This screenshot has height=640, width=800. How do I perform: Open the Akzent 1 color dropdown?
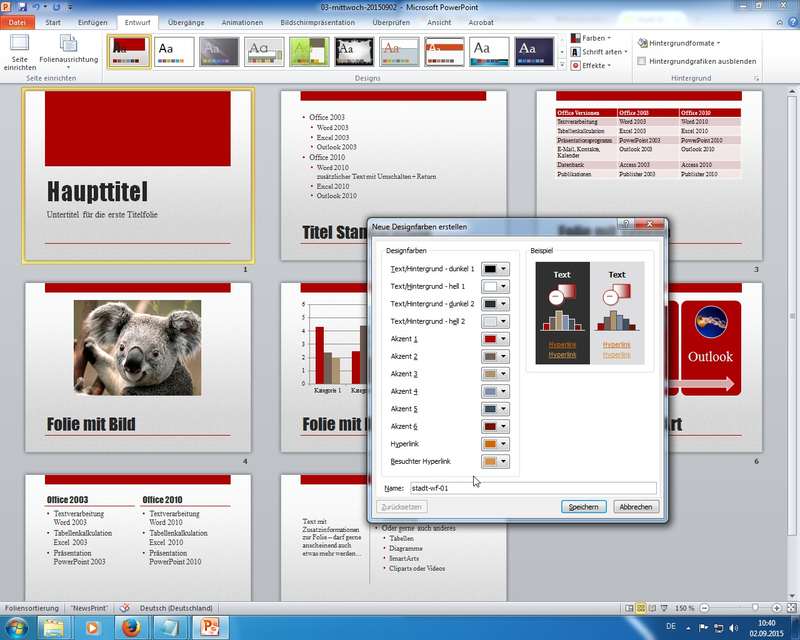click(x=496, y=339)
